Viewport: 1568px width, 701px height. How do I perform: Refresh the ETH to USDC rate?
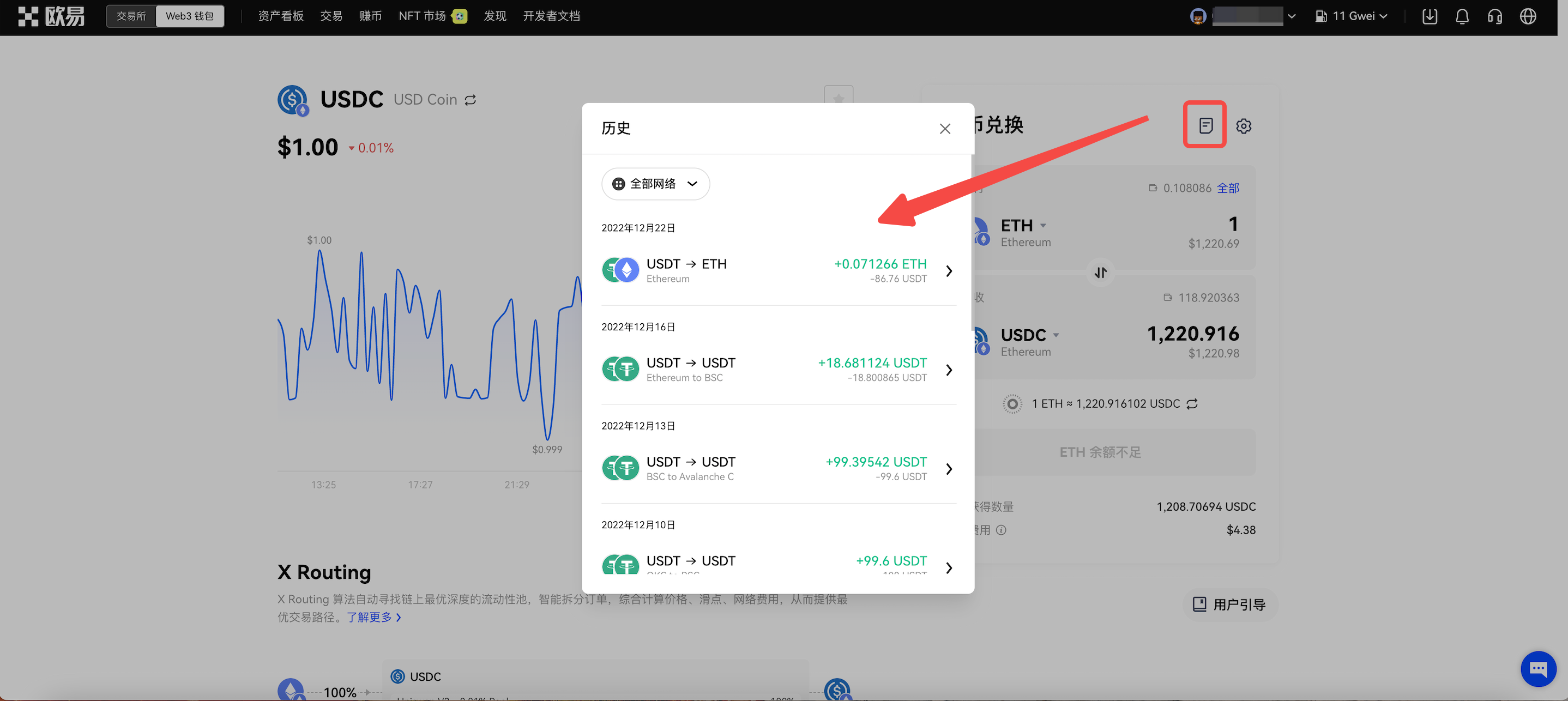pyautogui.click(x=1192, y=403)
